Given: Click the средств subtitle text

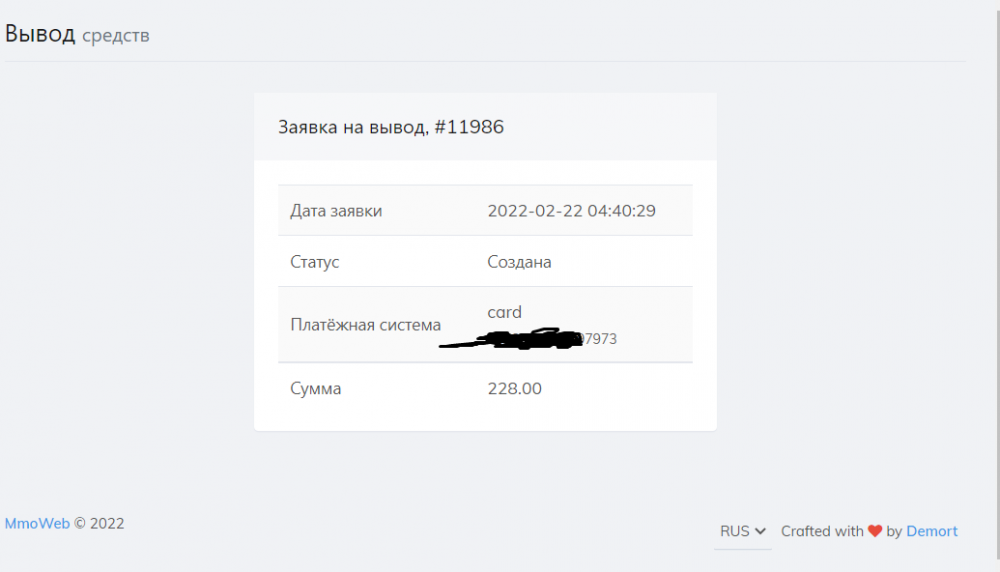Looking at the screenshot, I should [116, 36].
